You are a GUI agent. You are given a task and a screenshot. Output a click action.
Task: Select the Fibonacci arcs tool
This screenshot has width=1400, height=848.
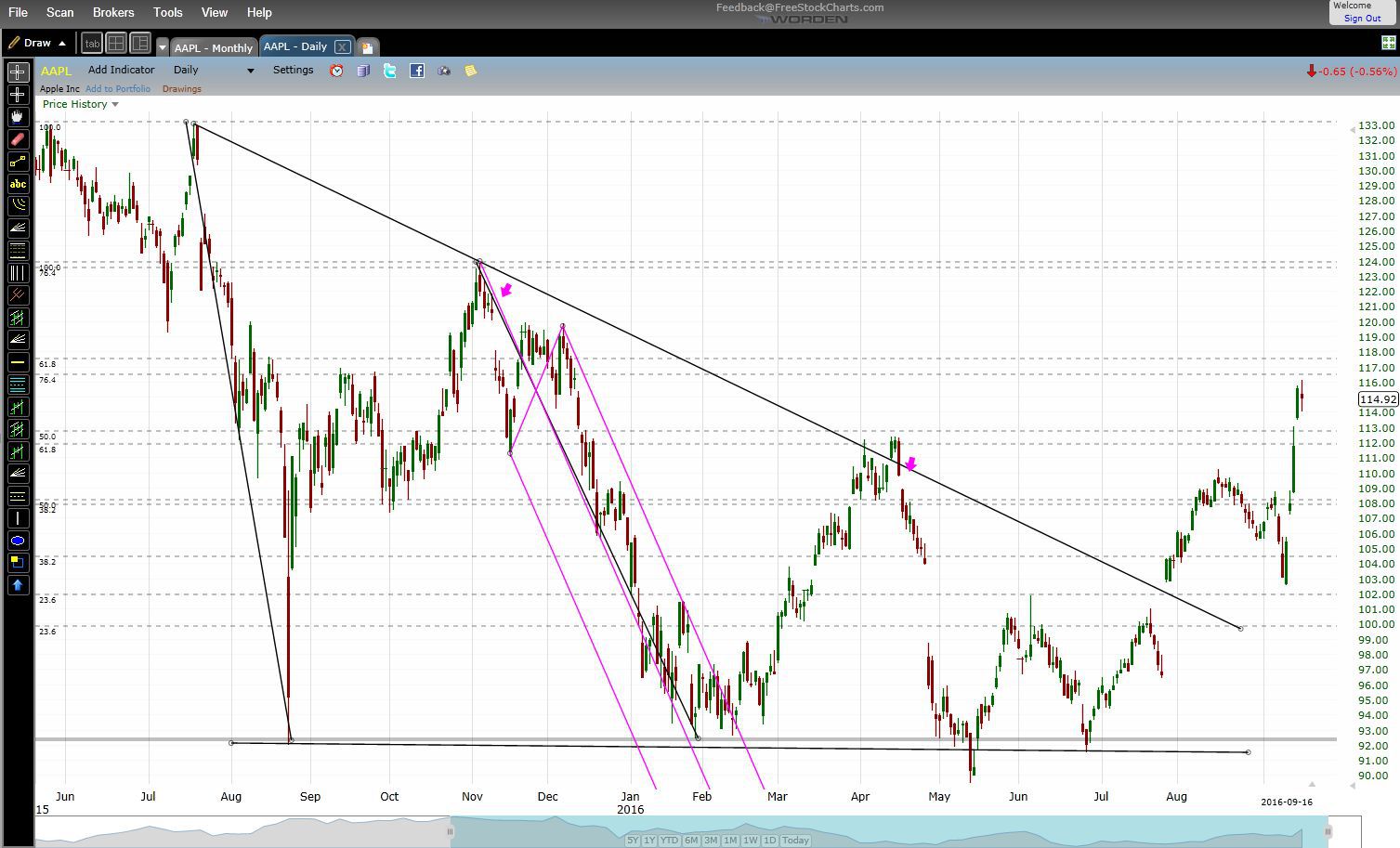(17, 206)
